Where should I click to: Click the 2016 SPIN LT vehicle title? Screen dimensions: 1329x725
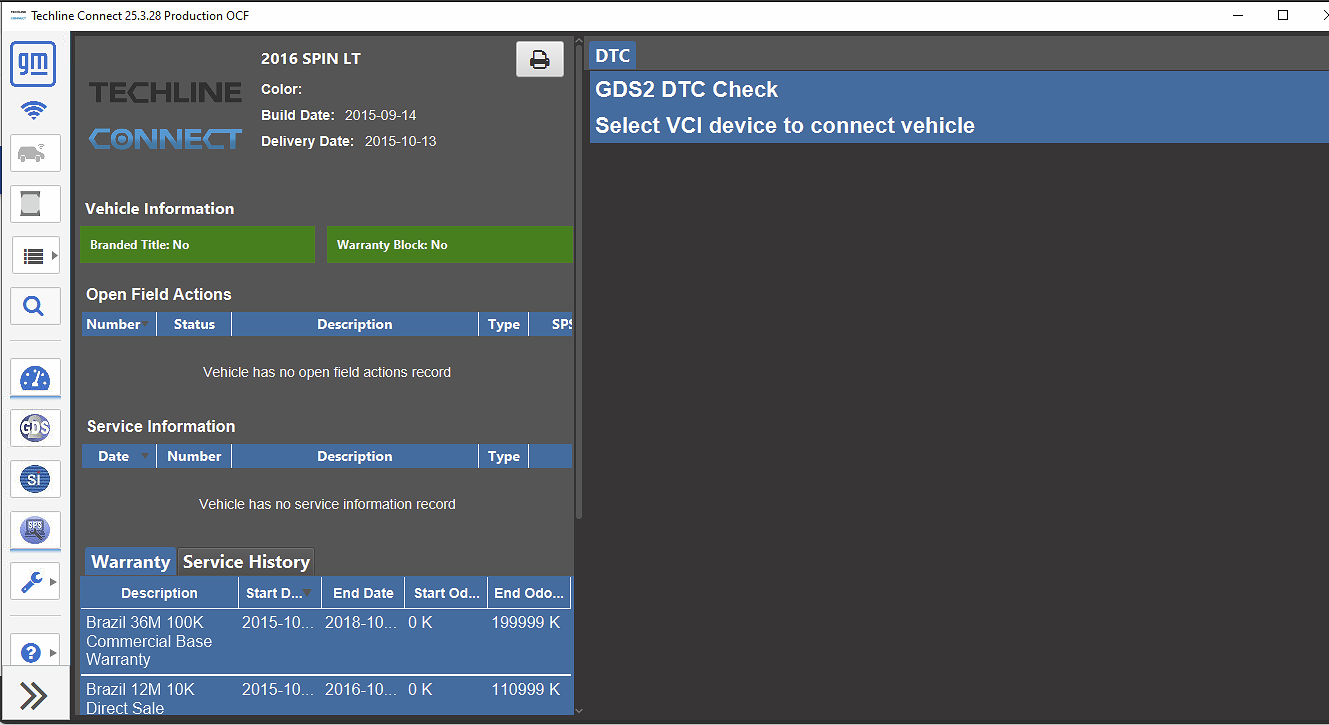[x=311, y=59]
